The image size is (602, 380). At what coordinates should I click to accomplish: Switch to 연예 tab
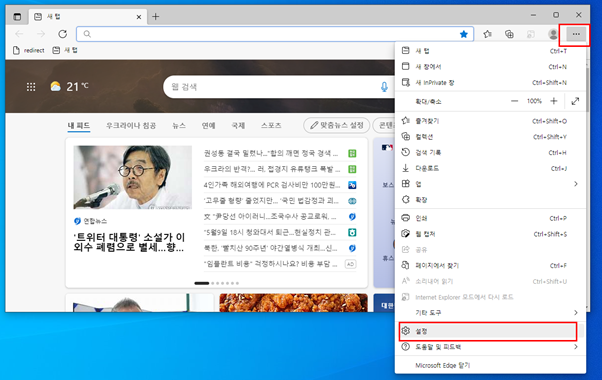tap(208, 126)
